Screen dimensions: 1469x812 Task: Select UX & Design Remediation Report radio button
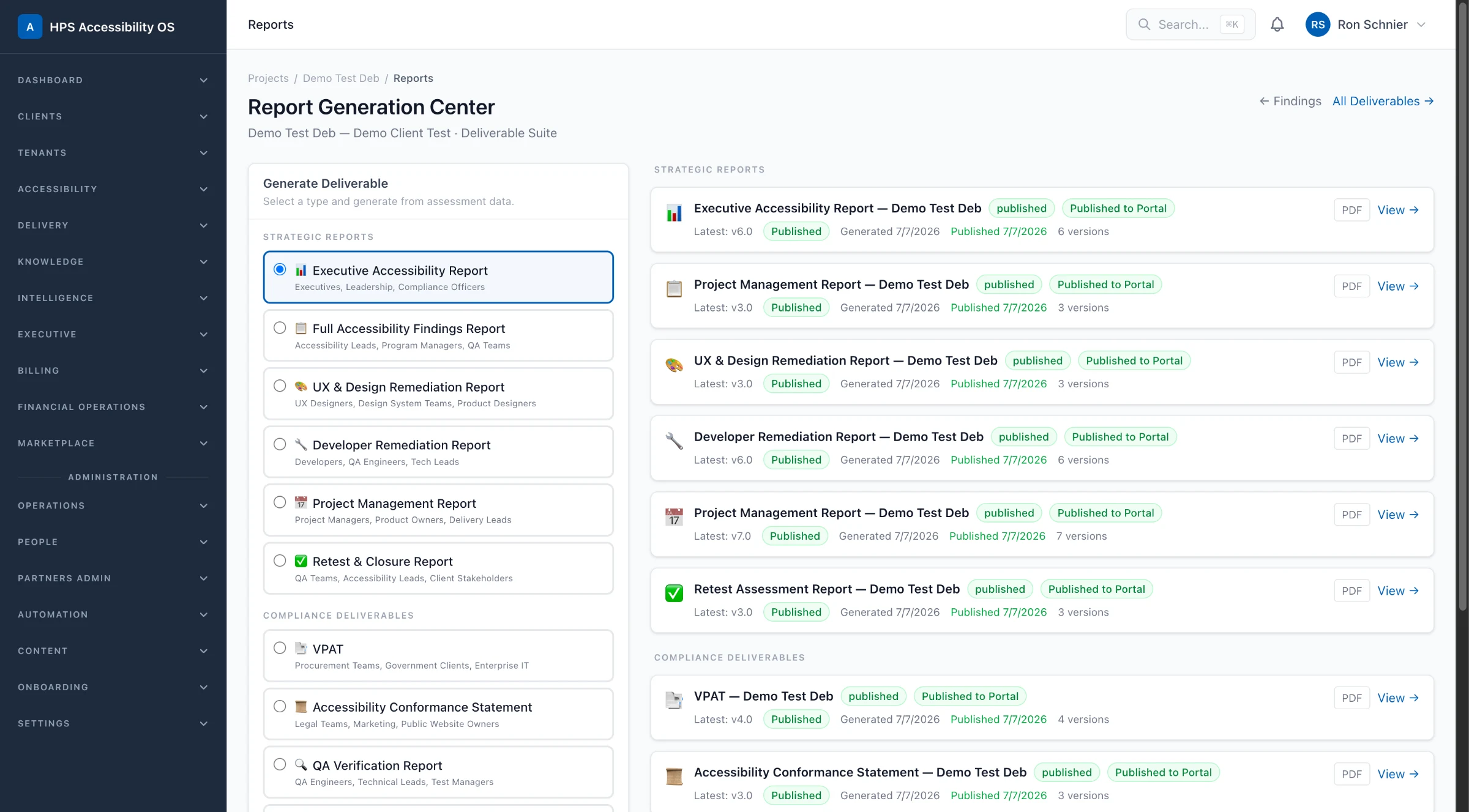click(280, 386)
